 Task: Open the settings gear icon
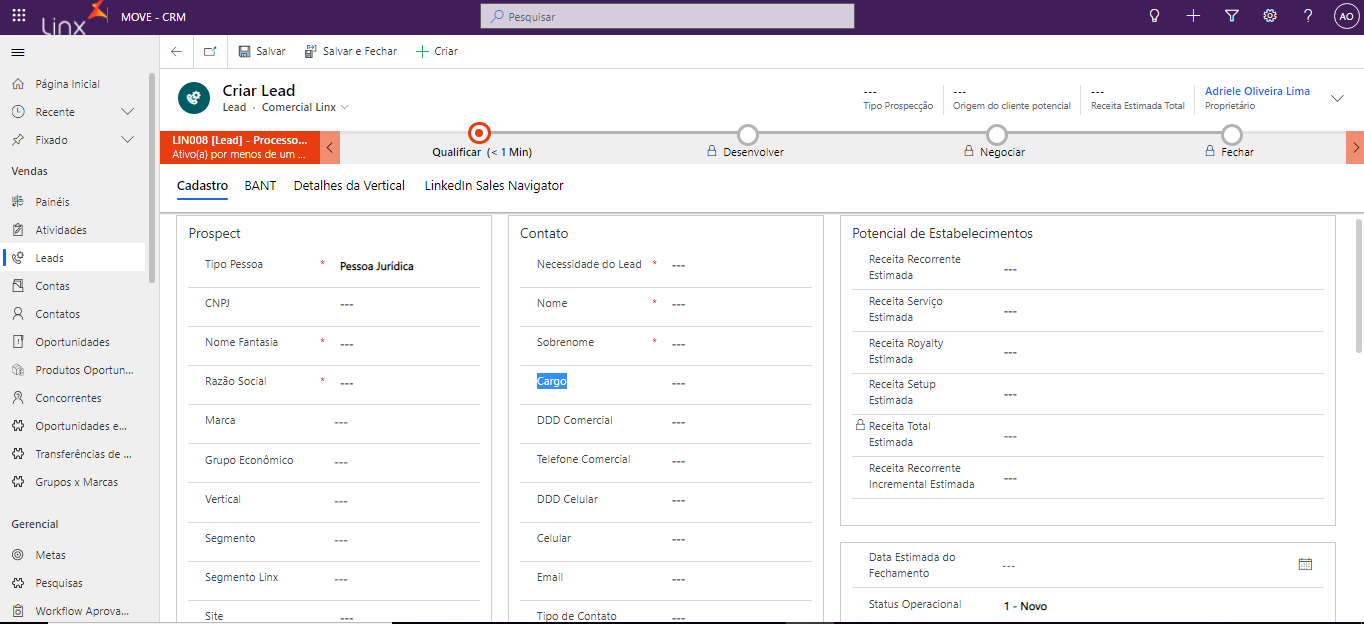tap(1270, 16)
